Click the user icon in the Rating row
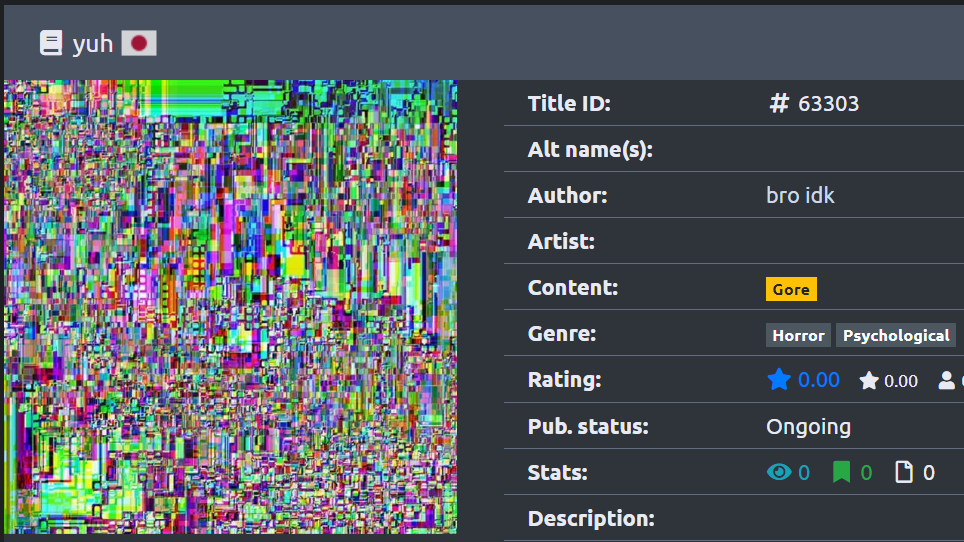964x542 pixels. [946, 381]
